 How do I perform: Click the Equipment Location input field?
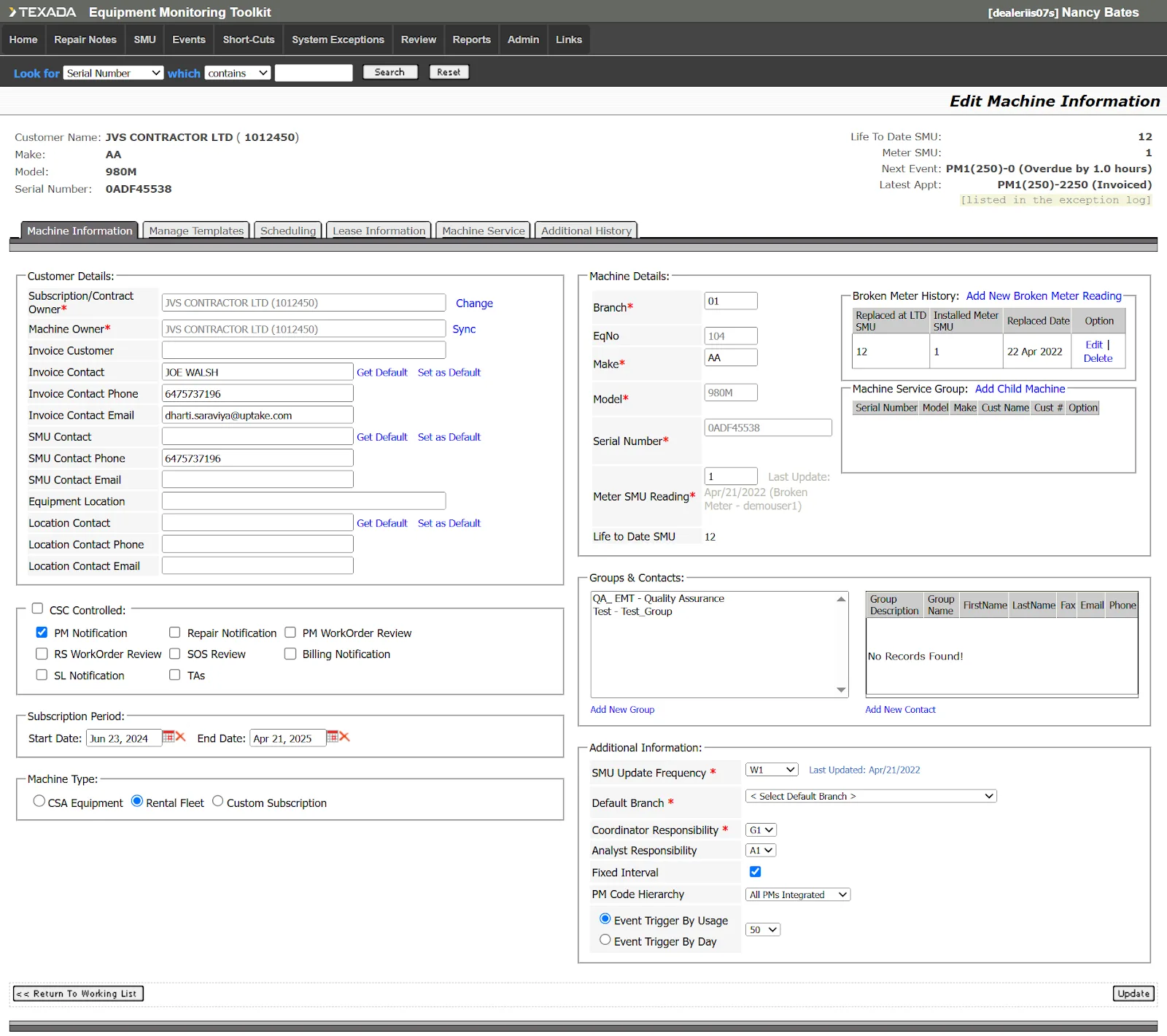(x=303, y=501)
